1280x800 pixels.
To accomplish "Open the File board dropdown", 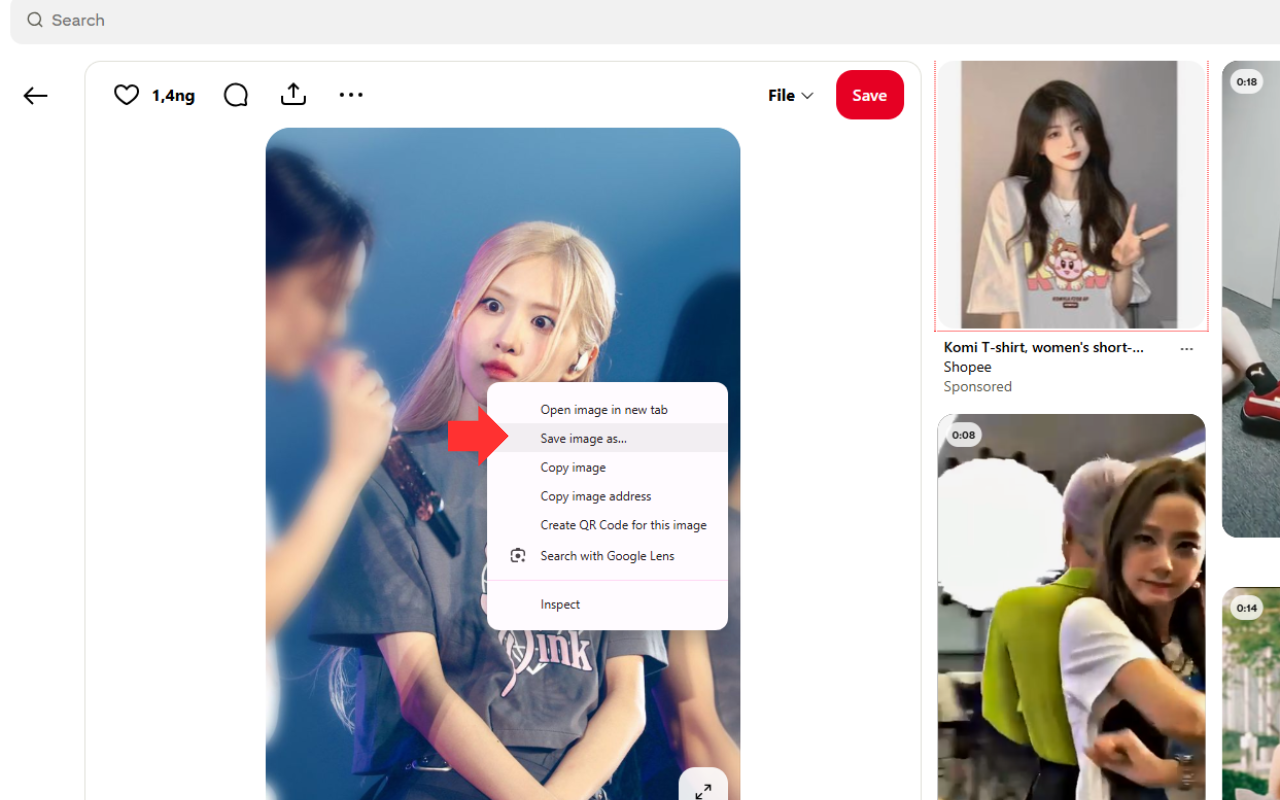I will [790, 95].
